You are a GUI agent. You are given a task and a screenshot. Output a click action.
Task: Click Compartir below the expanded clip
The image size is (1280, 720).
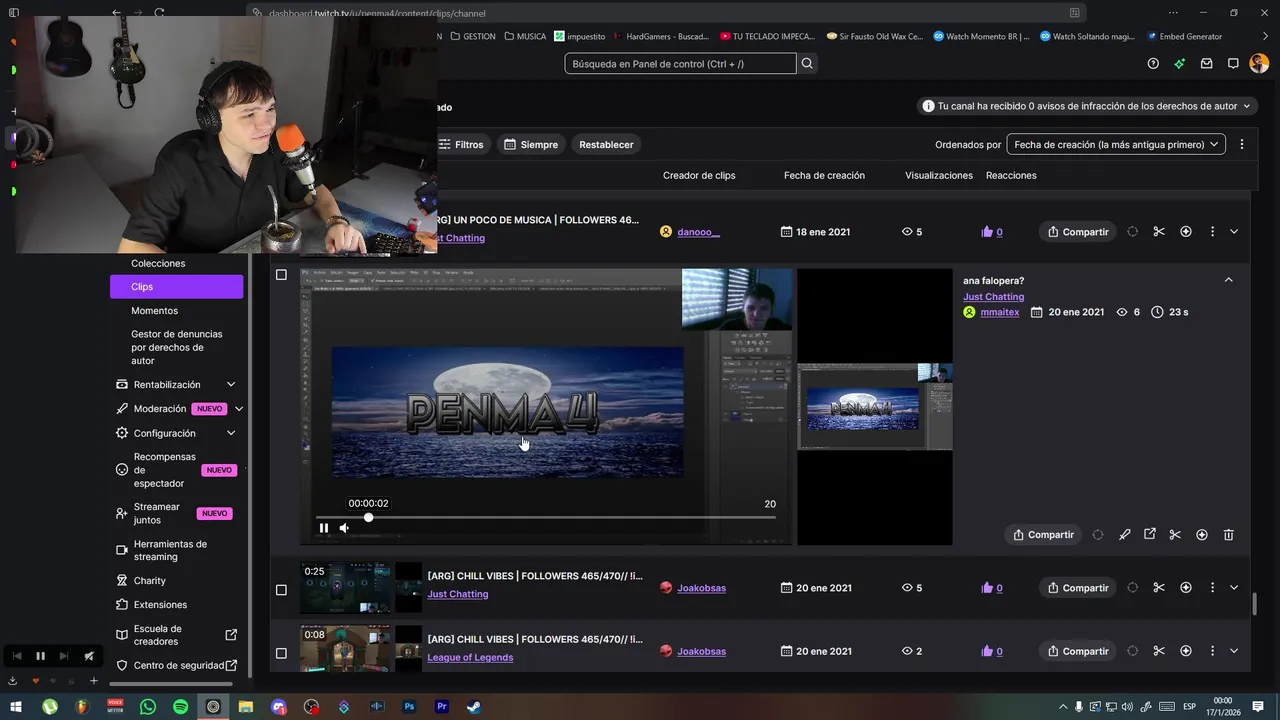click(1043, 535)
